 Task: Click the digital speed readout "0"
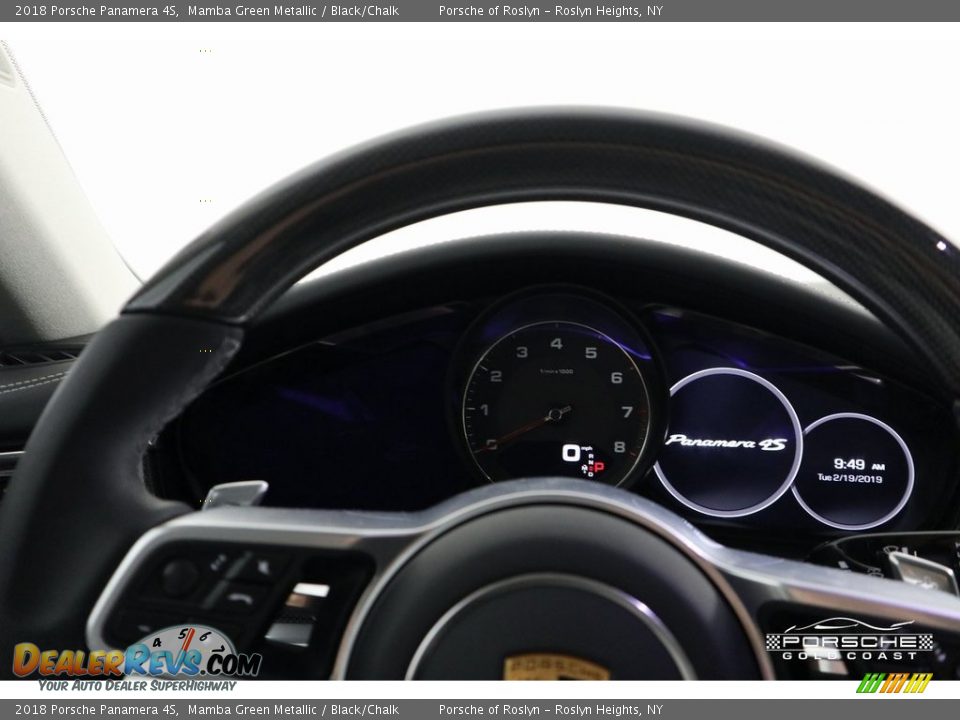pyautogui.click(x=571, y=453)
